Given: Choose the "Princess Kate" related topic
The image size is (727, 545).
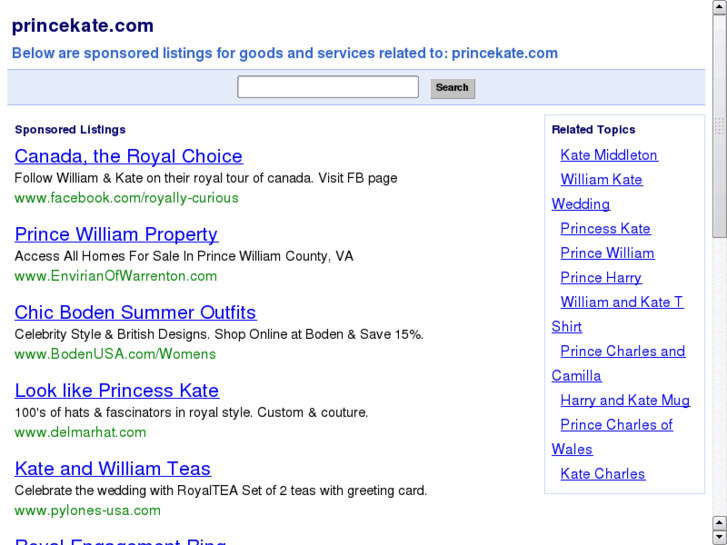Looking at the screenshot, I should coord(605,229).
